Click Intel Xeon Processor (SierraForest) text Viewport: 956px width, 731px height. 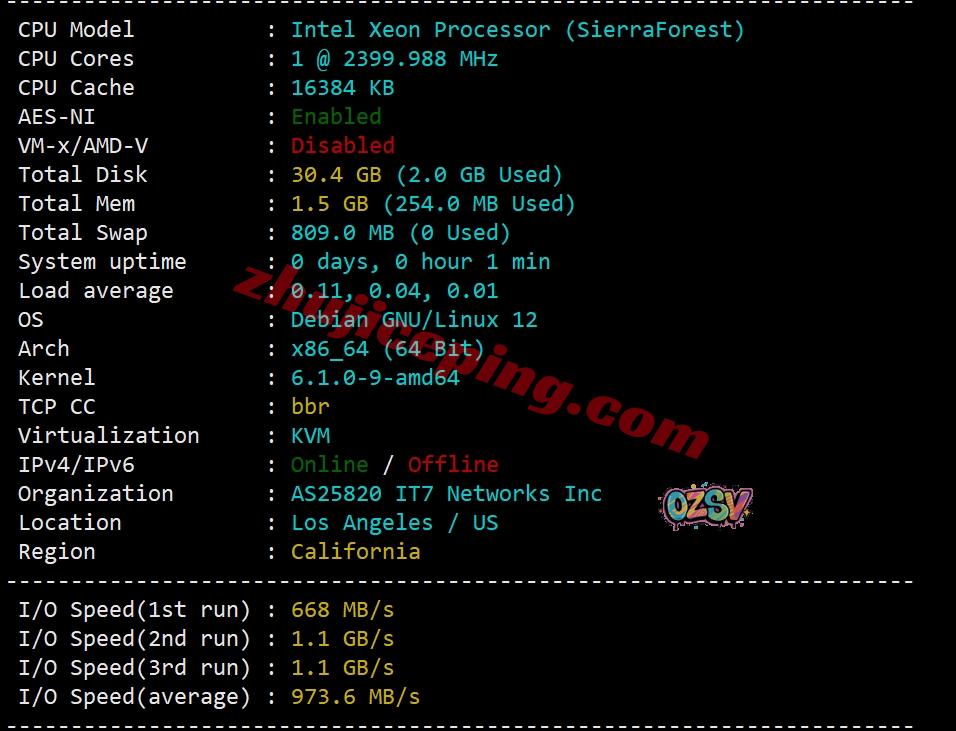tap(518, 30)
